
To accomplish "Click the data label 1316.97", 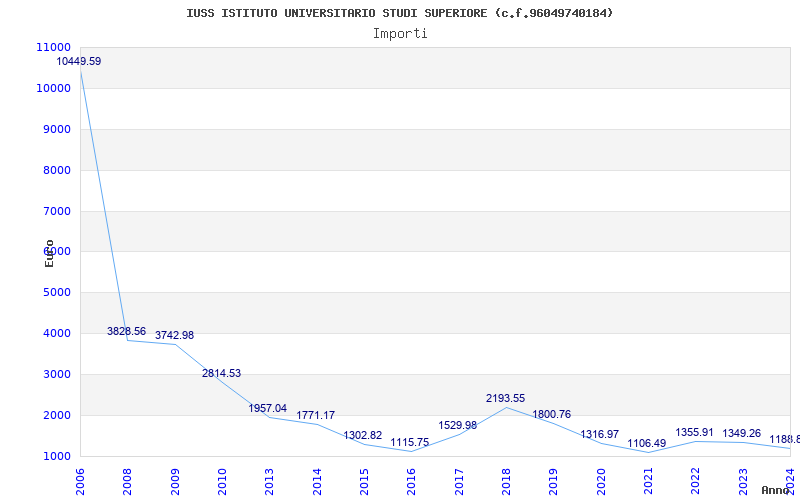I will coord(599,434).
